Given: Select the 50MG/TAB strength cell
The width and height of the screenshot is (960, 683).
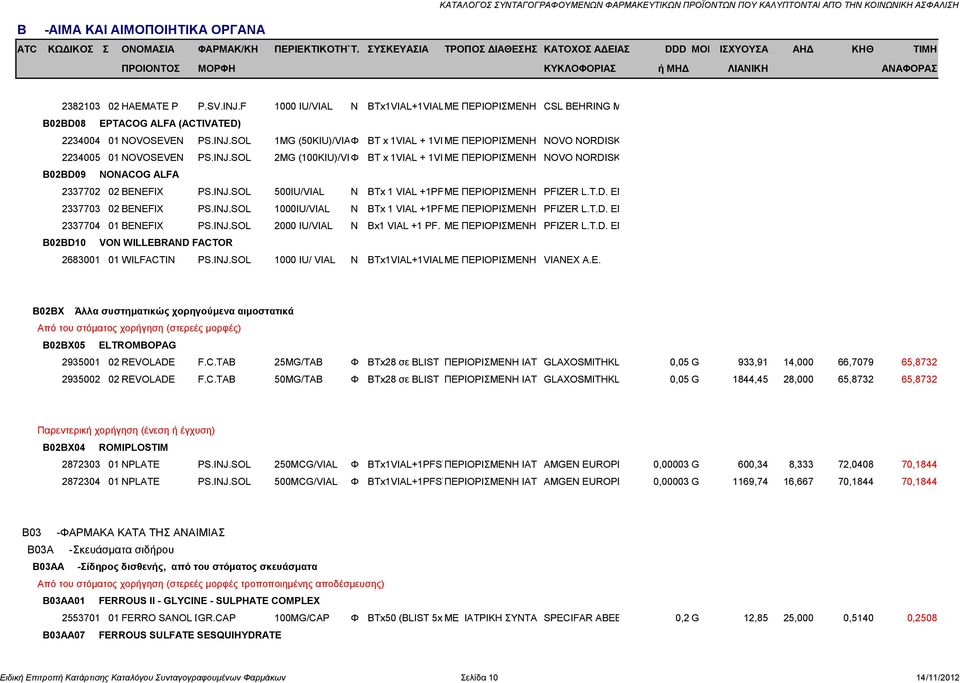Looking at the screenshot, I should click(x=298, y=379).
